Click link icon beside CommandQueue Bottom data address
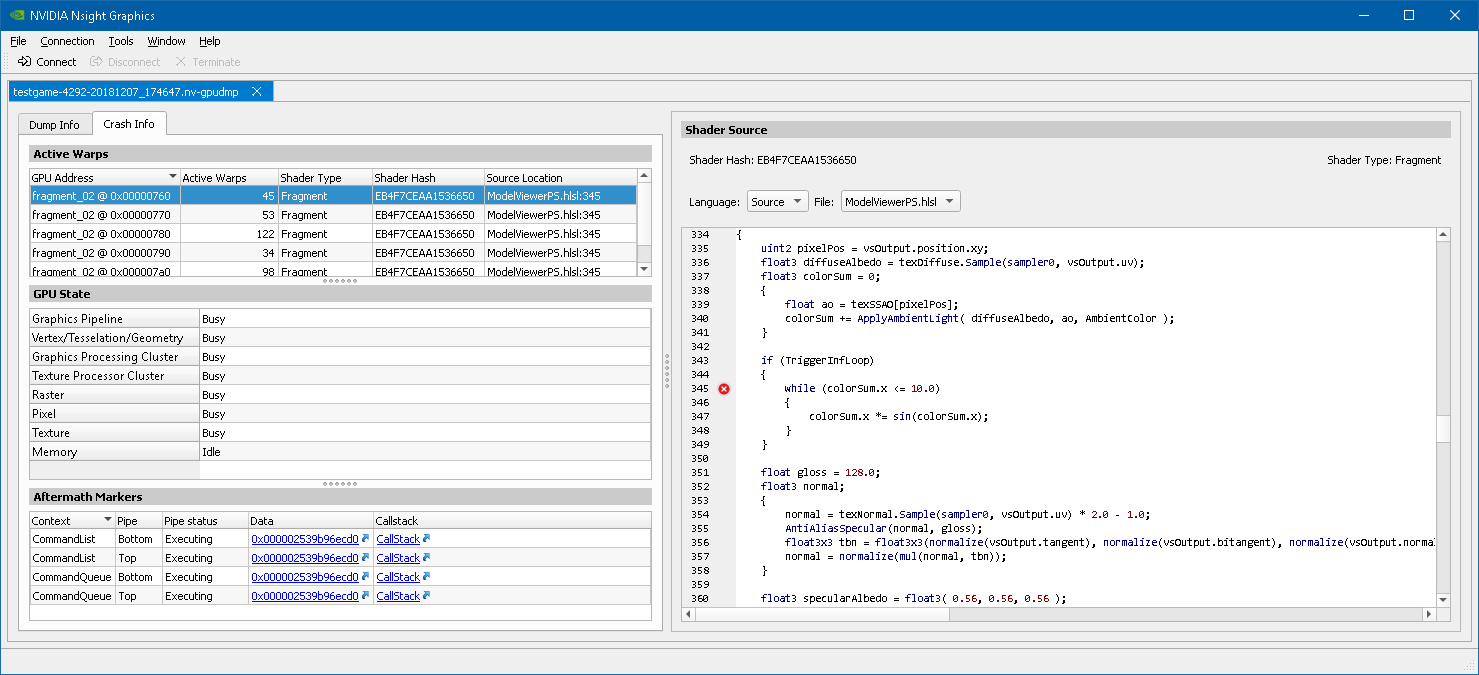The height and width of the screenshot is (675, 1479). 365,577
